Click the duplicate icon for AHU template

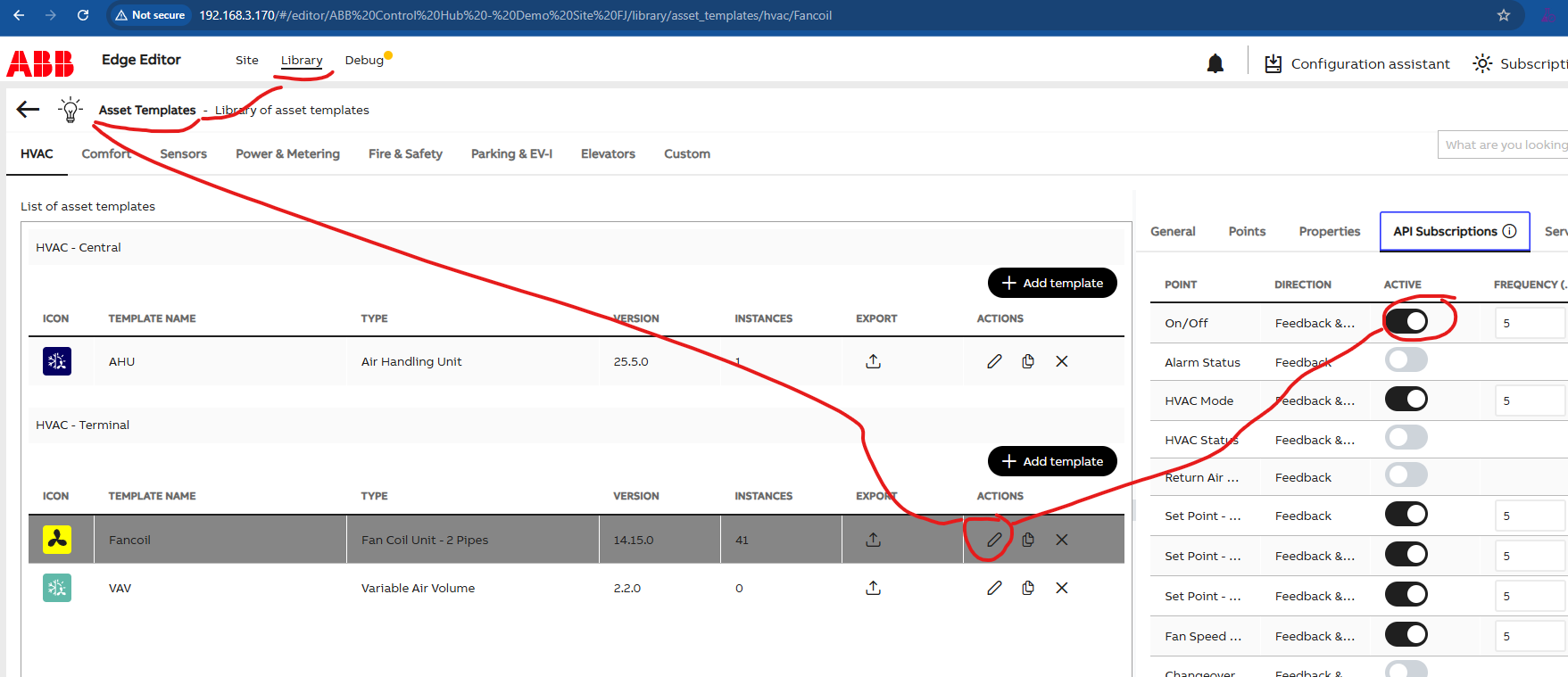point(1028,361)
